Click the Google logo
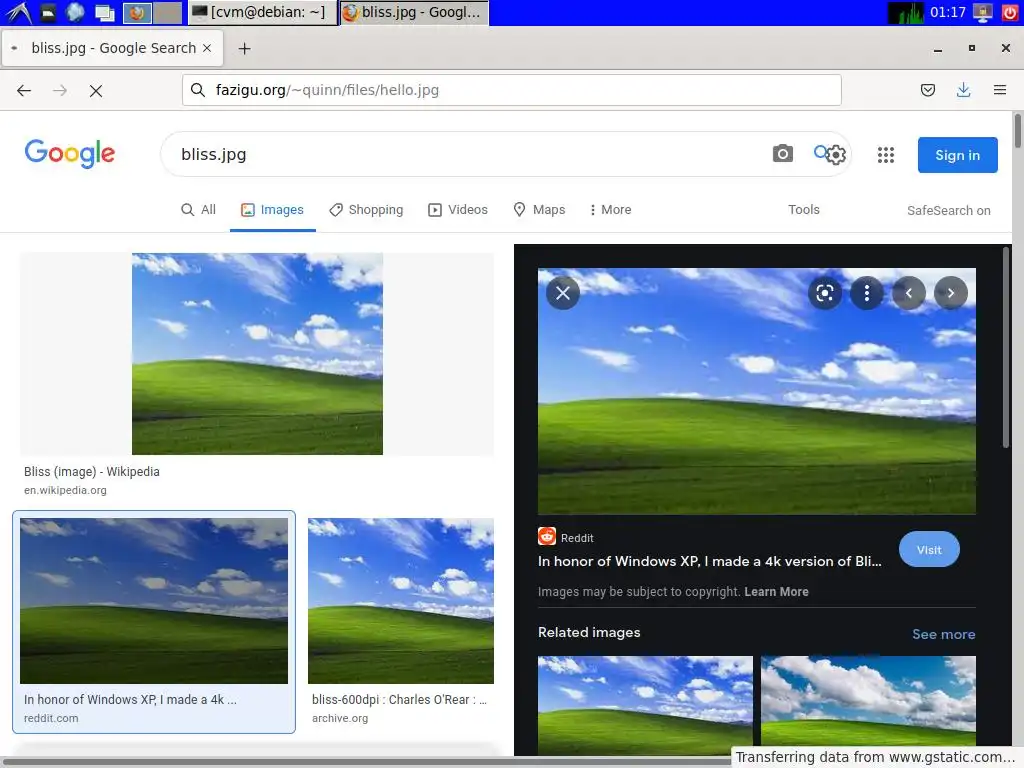Image resolution: width=1024 pixels, height=768 pixels. pos(70,153)
